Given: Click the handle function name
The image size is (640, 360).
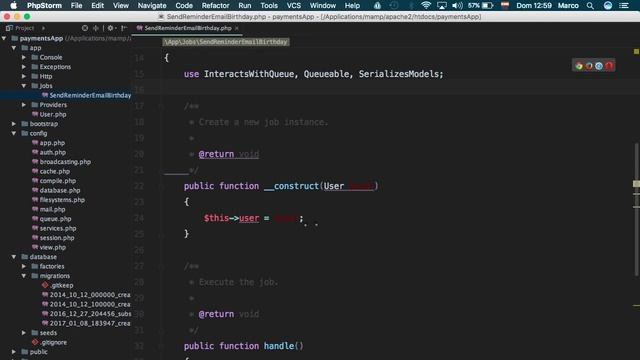Looking at the screenshot, I should (279, 346).
